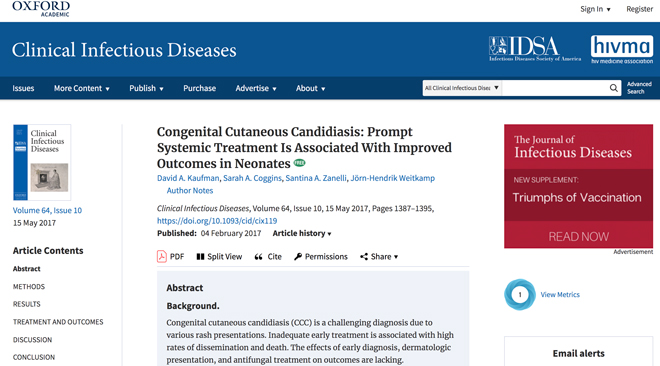This screenshot has height=366, width=660.
Task: Open the Publish menu
Action: tap(146, 88)
